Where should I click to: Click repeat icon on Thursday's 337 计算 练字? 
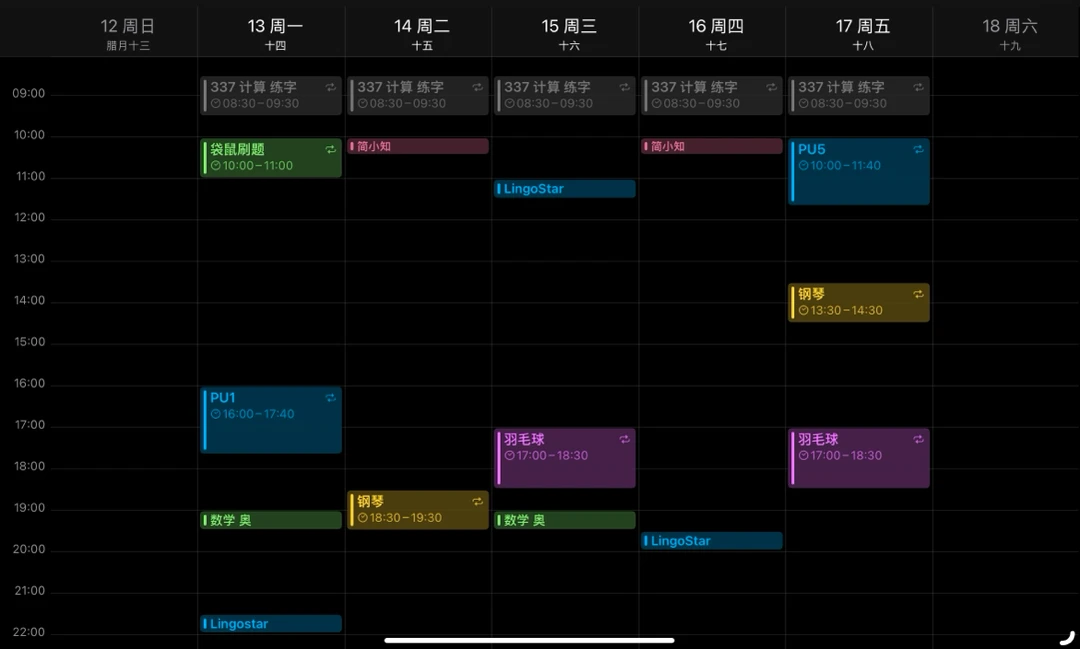[x=771, y=87]
